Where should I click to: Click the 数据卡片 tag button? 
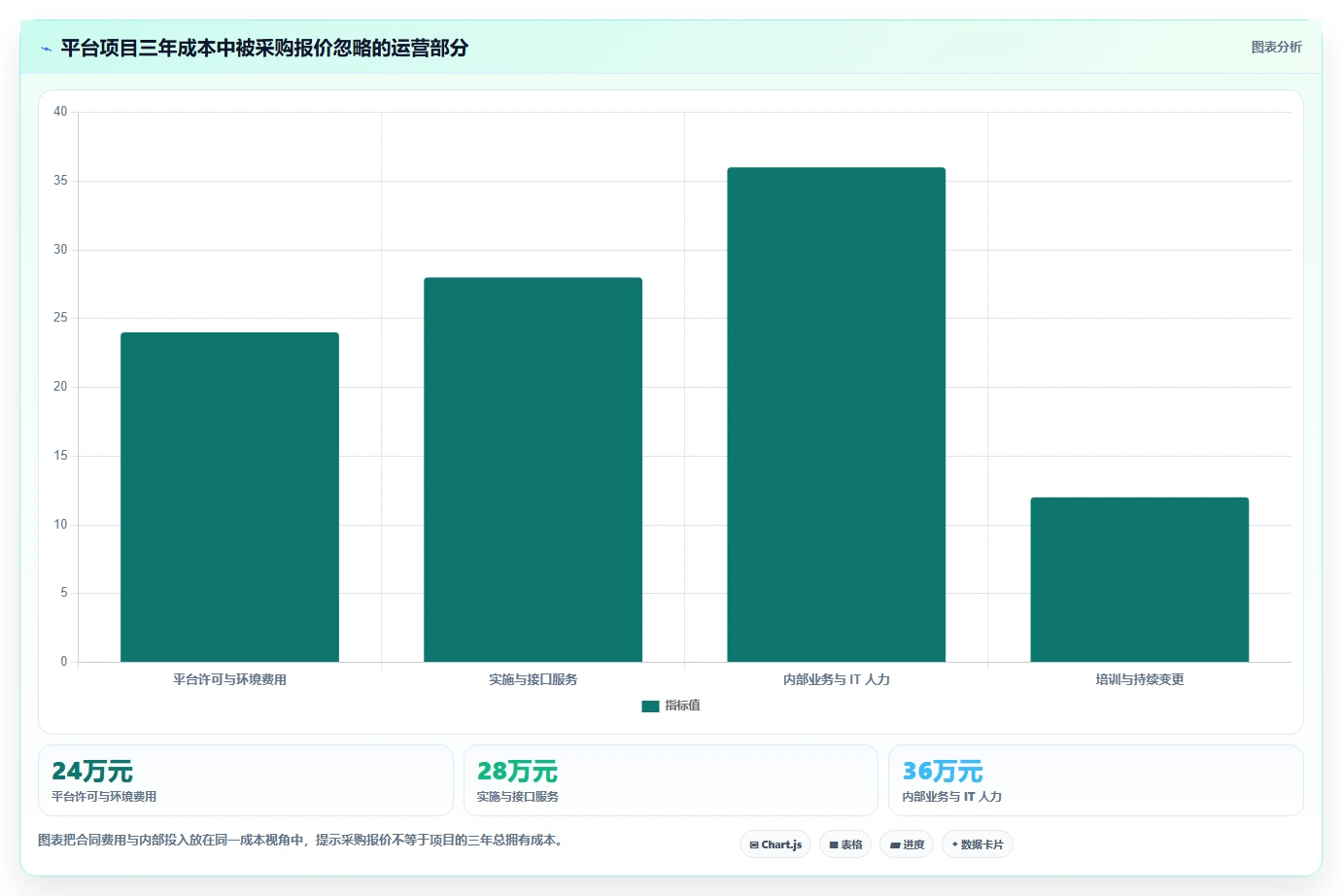(978, 844)
